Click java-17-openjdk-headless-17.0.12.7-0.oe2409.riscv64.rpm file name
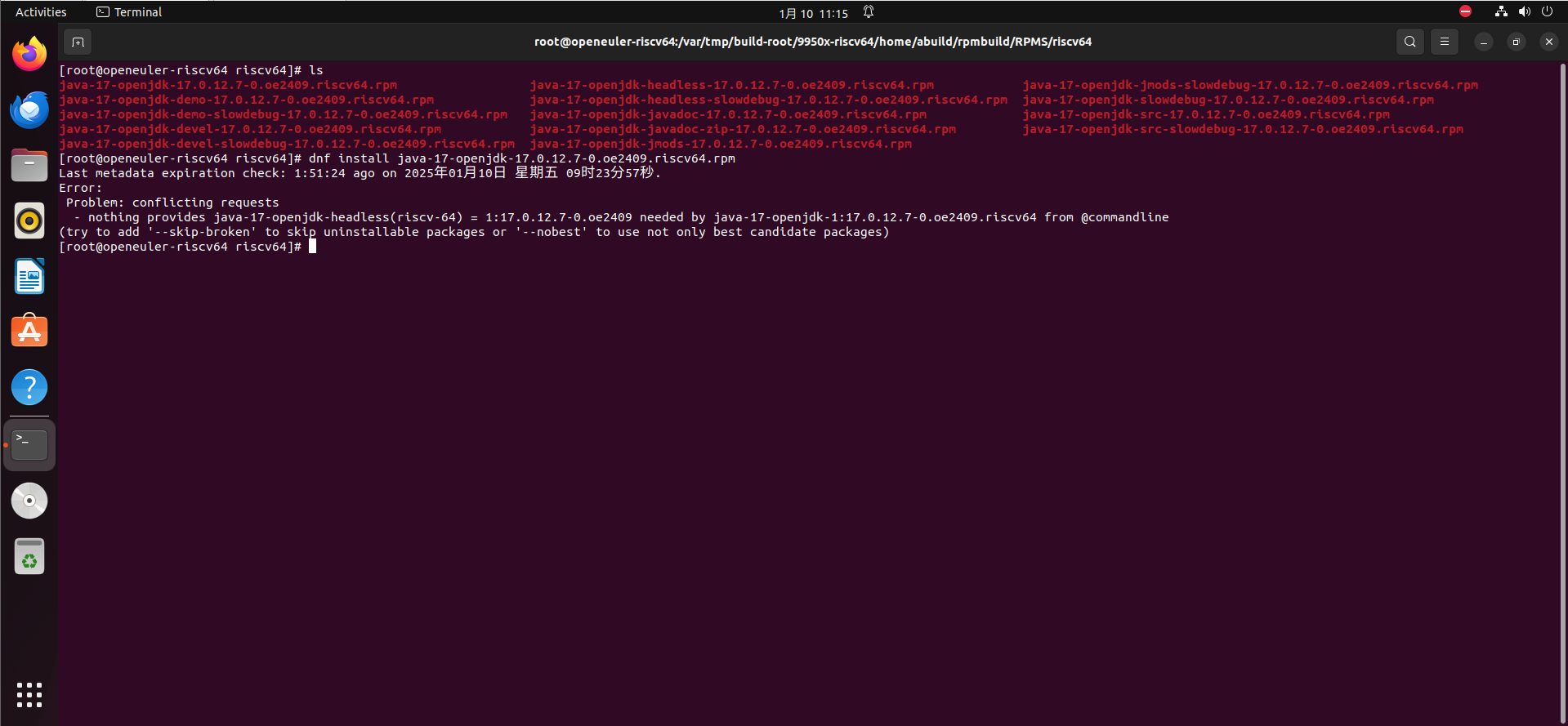 [x=732, y=85]
